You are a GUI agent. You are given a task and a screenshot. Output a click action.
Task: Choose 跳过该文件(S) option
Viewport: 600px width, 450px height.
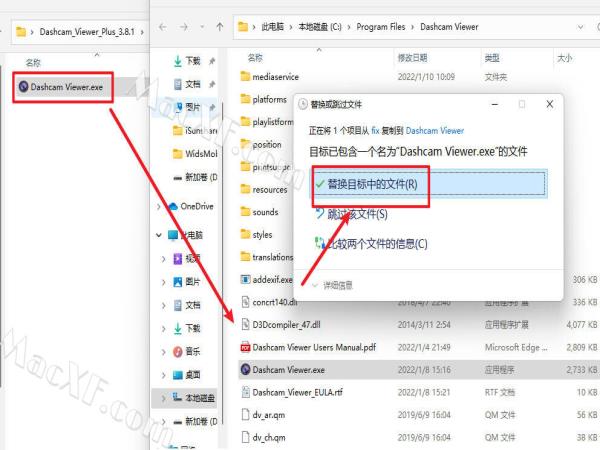(351, 214)
